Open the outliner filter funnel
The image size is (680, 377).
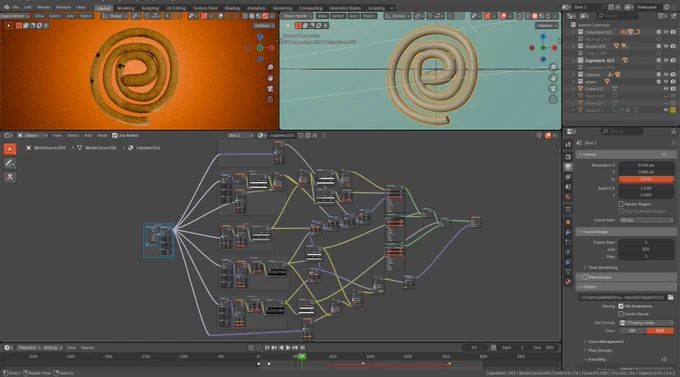[662, 16]
